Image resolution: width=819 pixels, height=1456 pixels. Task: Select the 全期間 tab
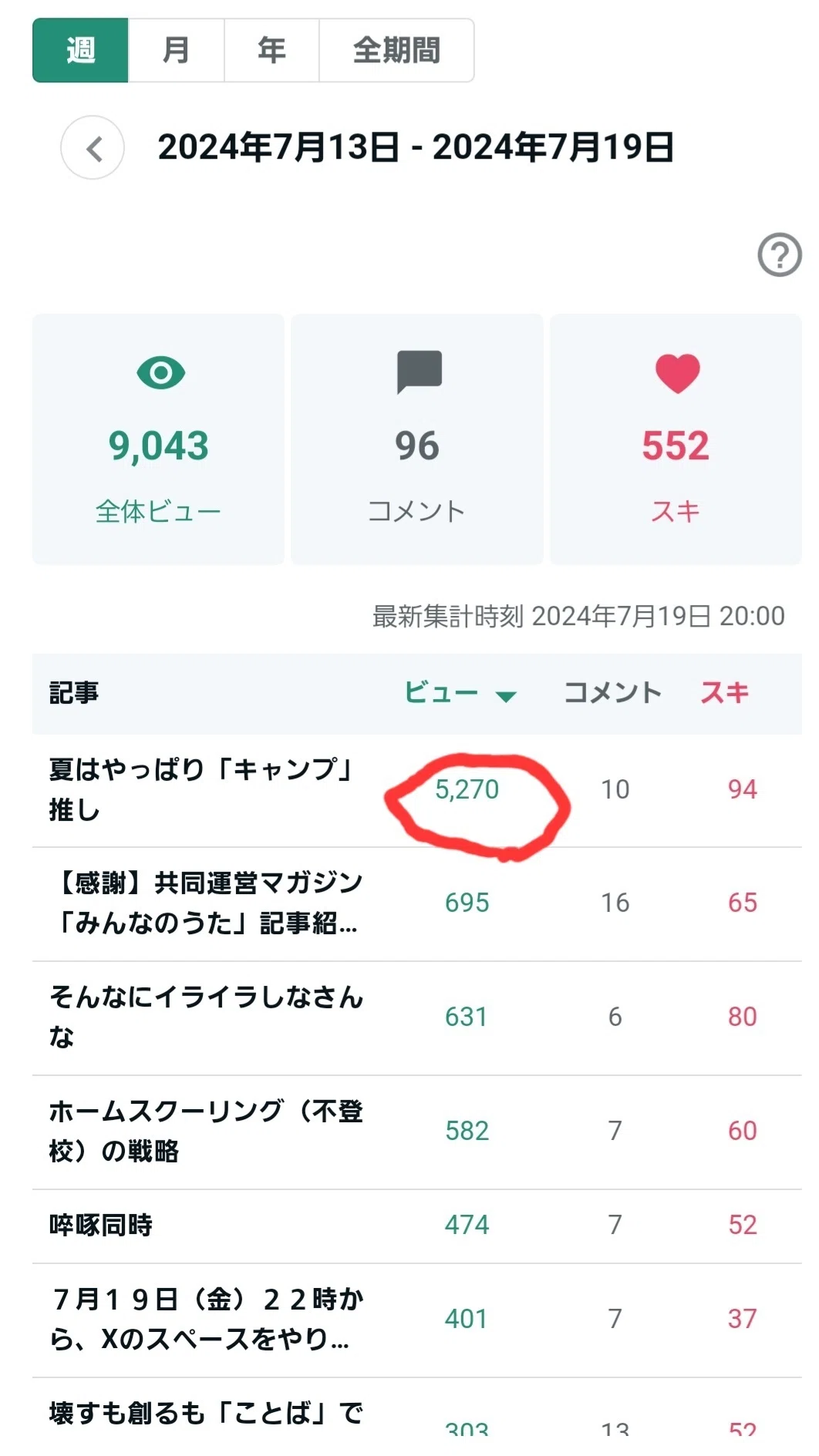point(396,50)
